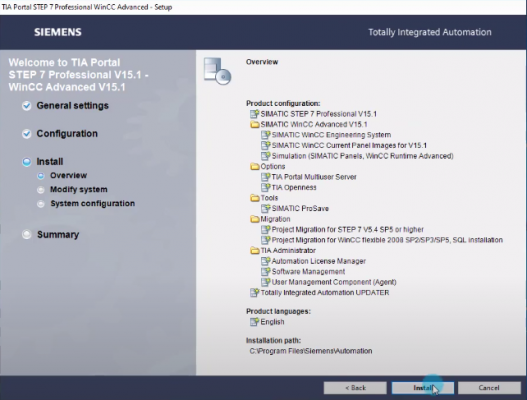Image resolution: width=527 pixels, height=400 pixels.
Task: Click the TIA Portal Multiuser Server component icon
Action: point(266,177)
